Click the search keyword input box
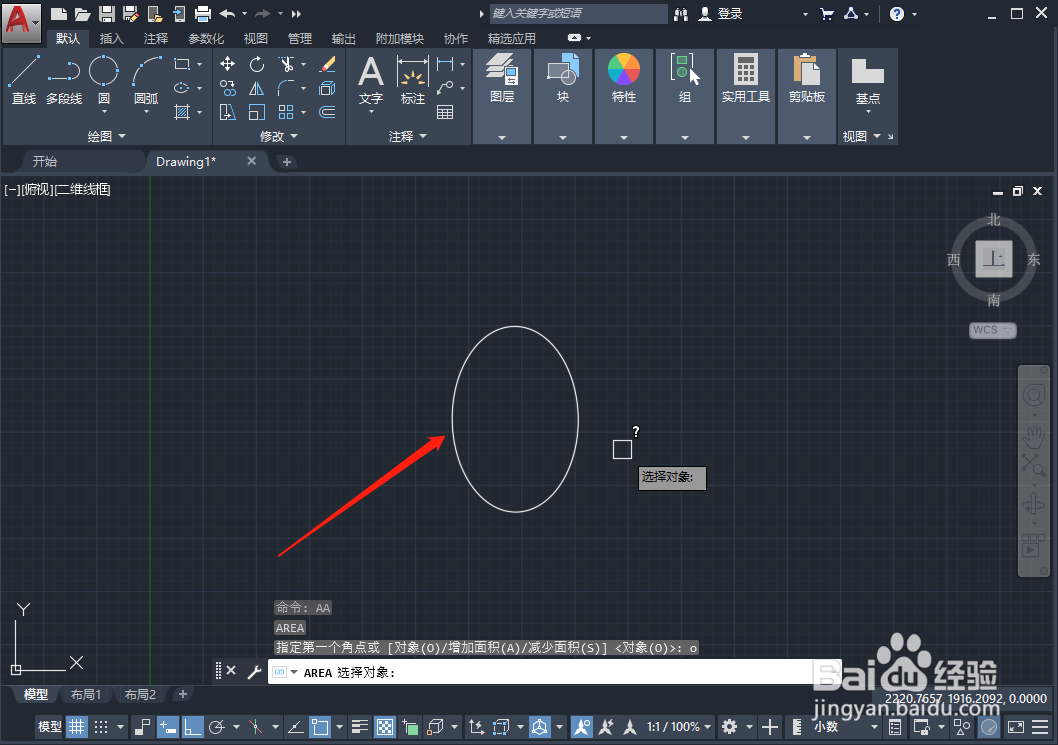This screenshot has width=1058, height=745. click(578, 13)
